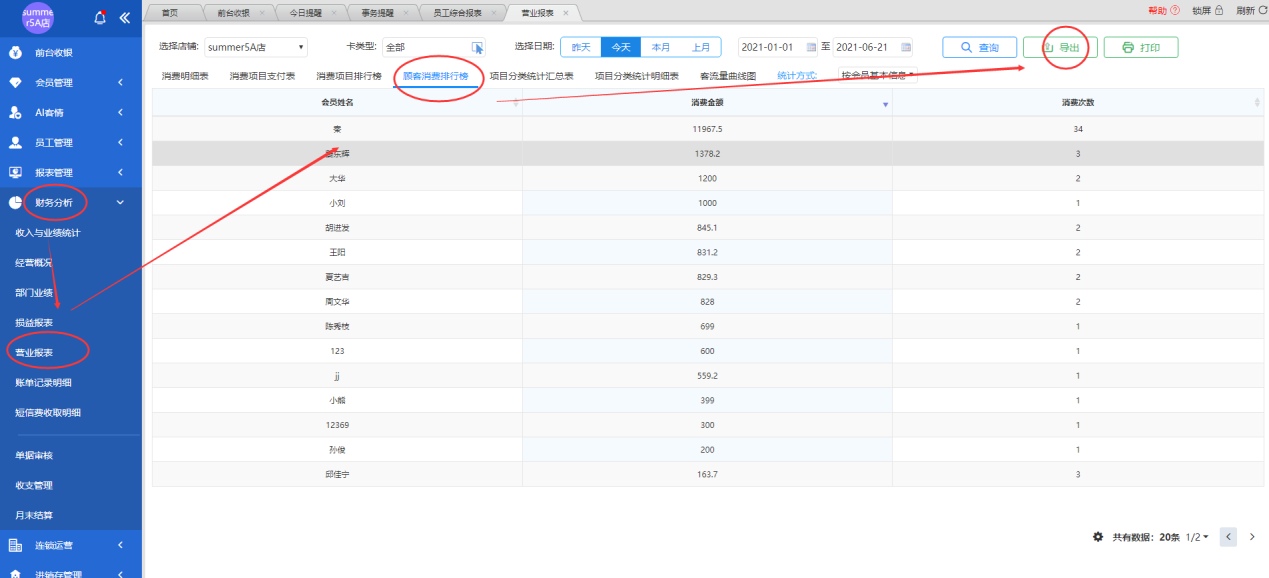Click the 锁屏 padlock icon
This screenshot has width=1269, height=578.
pyautogui.click(x=1219, y=10)
